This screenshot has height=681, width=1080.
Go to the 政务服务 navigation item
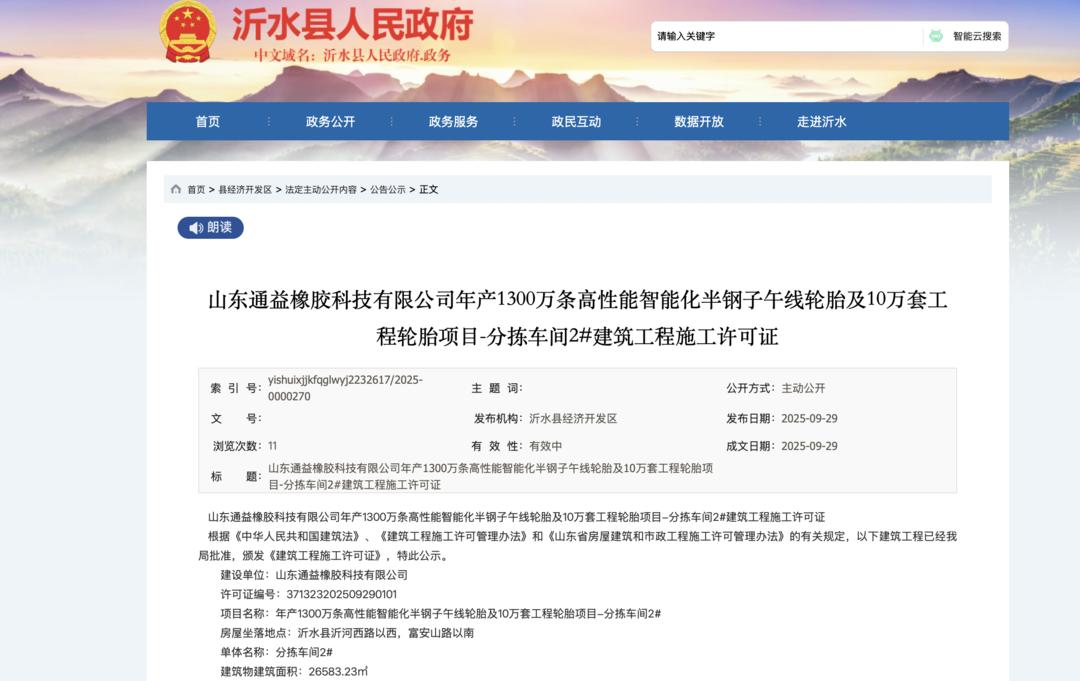[453, 121]
